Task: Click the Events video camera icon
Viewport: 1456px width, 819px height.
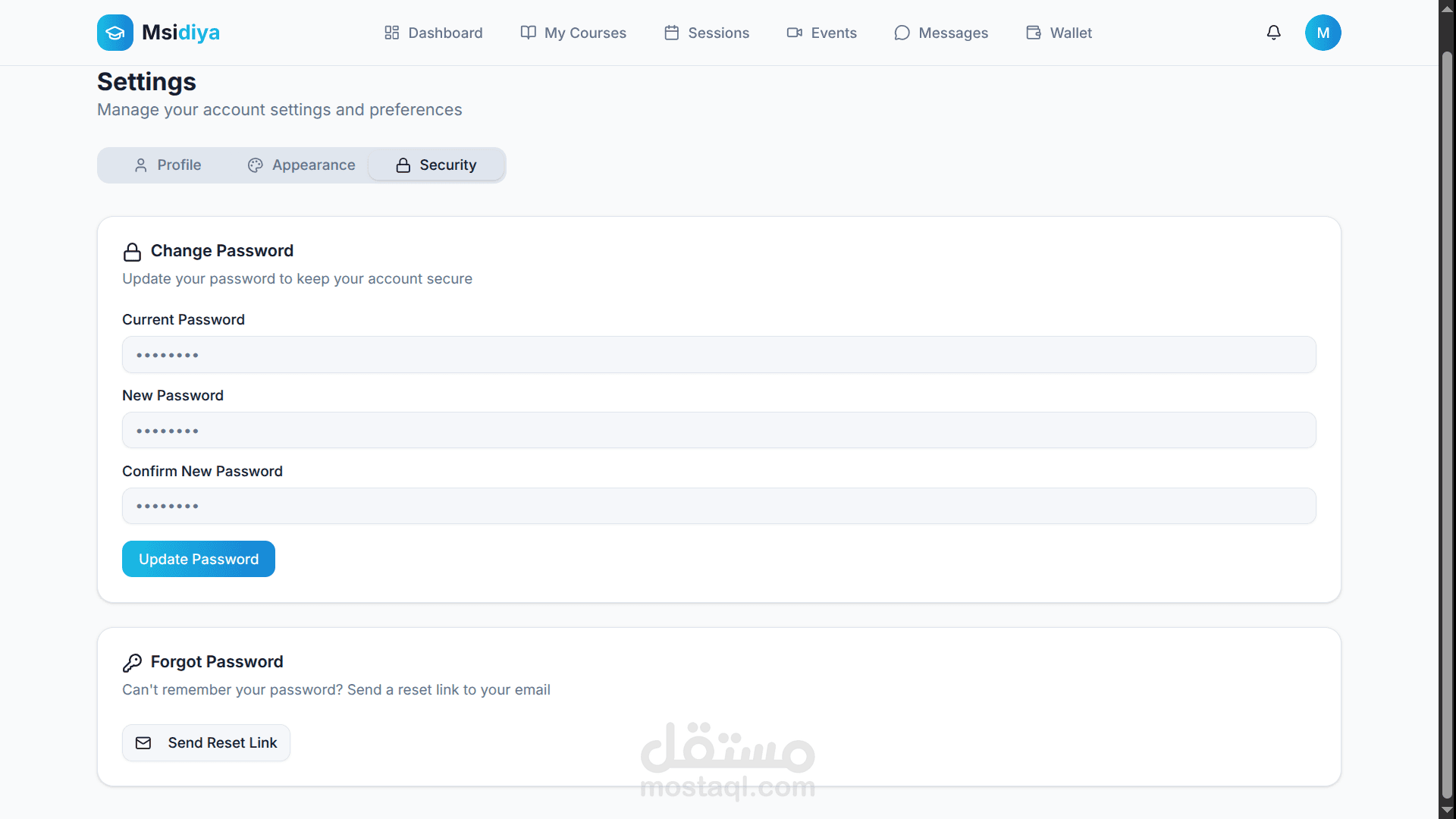Action: pyautogui.click(x=794, y=33)
